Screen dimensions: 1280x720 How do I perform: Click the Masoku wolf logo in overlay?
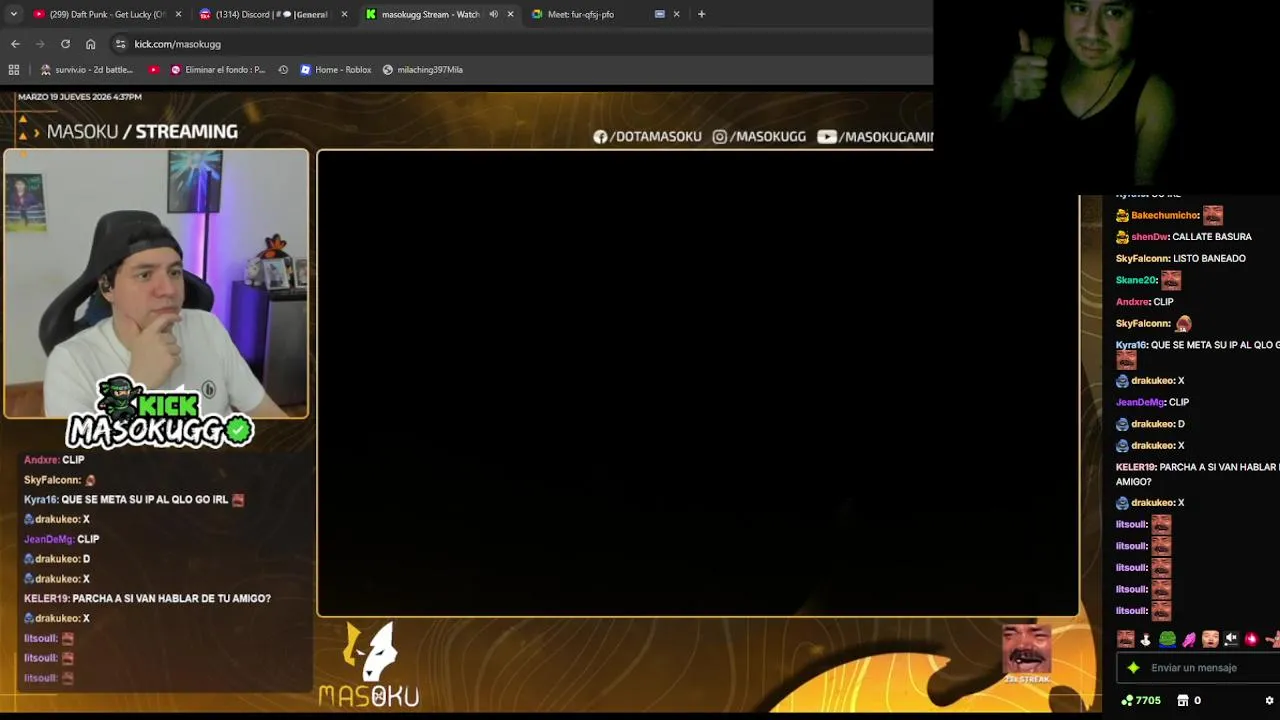click(x=369, y=665)
